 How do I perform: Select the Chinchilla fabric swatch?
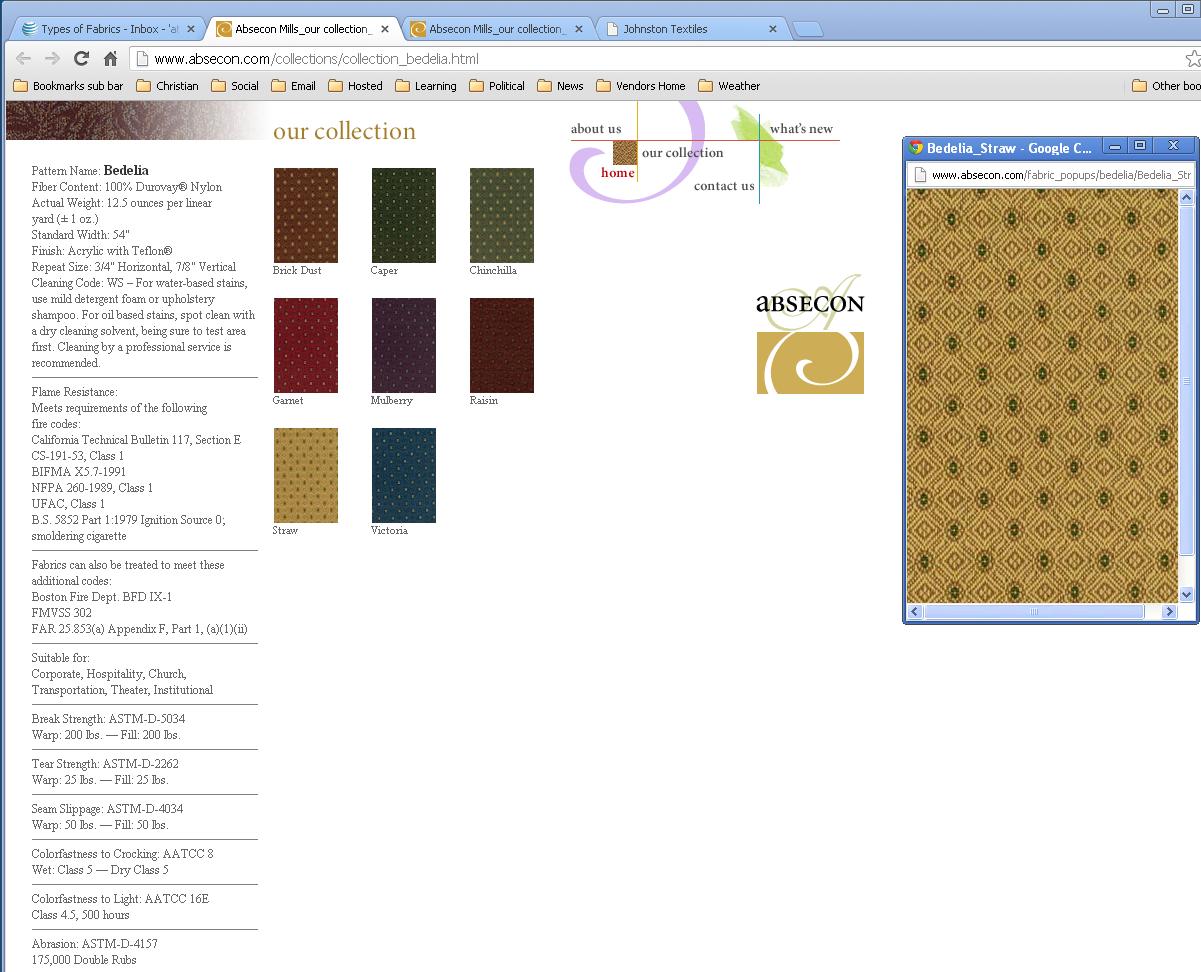(x=502, y=215)
